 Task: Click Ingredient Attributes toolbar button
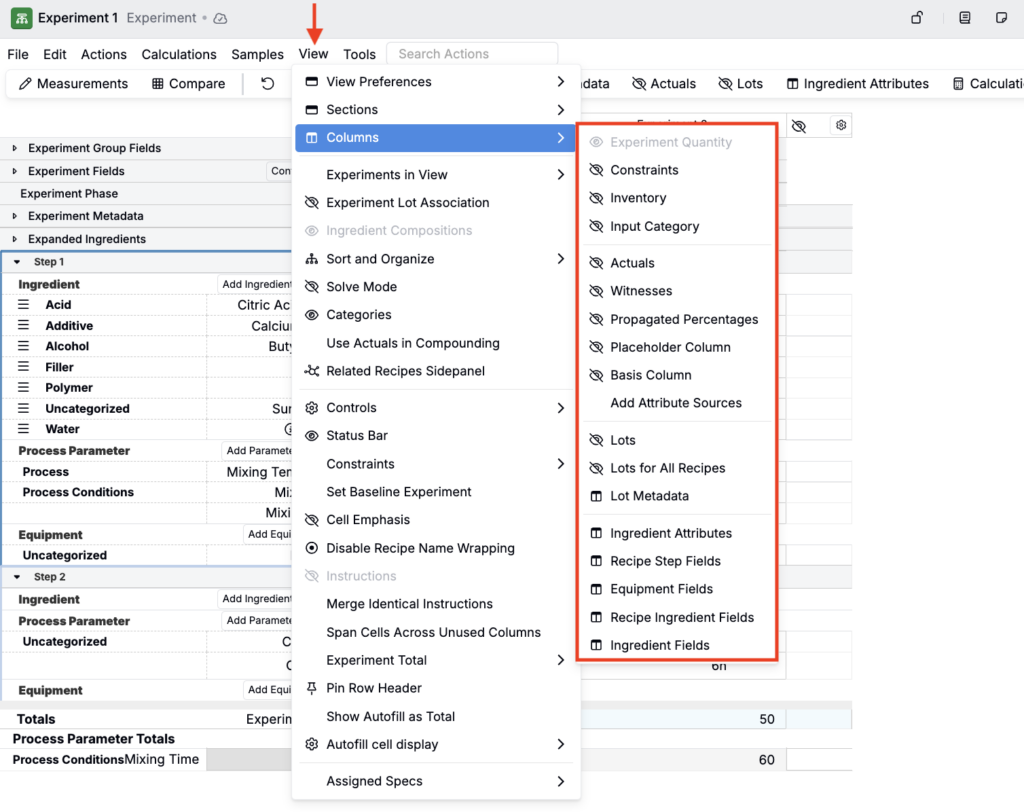click(857, 84)
